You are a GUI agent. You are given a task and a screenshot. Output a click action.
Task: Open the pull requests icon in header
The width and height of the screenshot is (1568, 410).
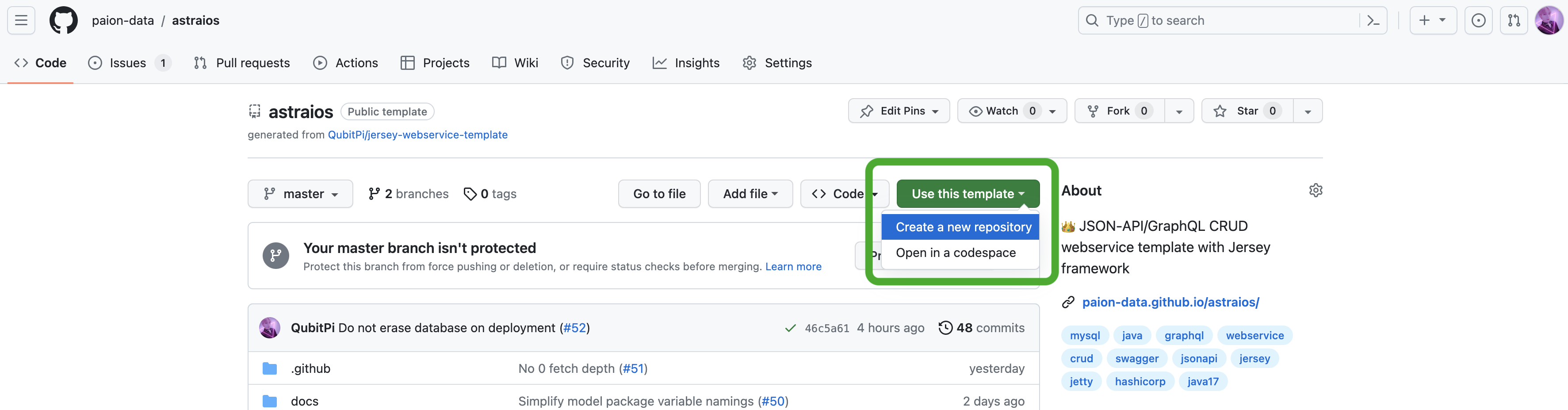(1514, 21)
